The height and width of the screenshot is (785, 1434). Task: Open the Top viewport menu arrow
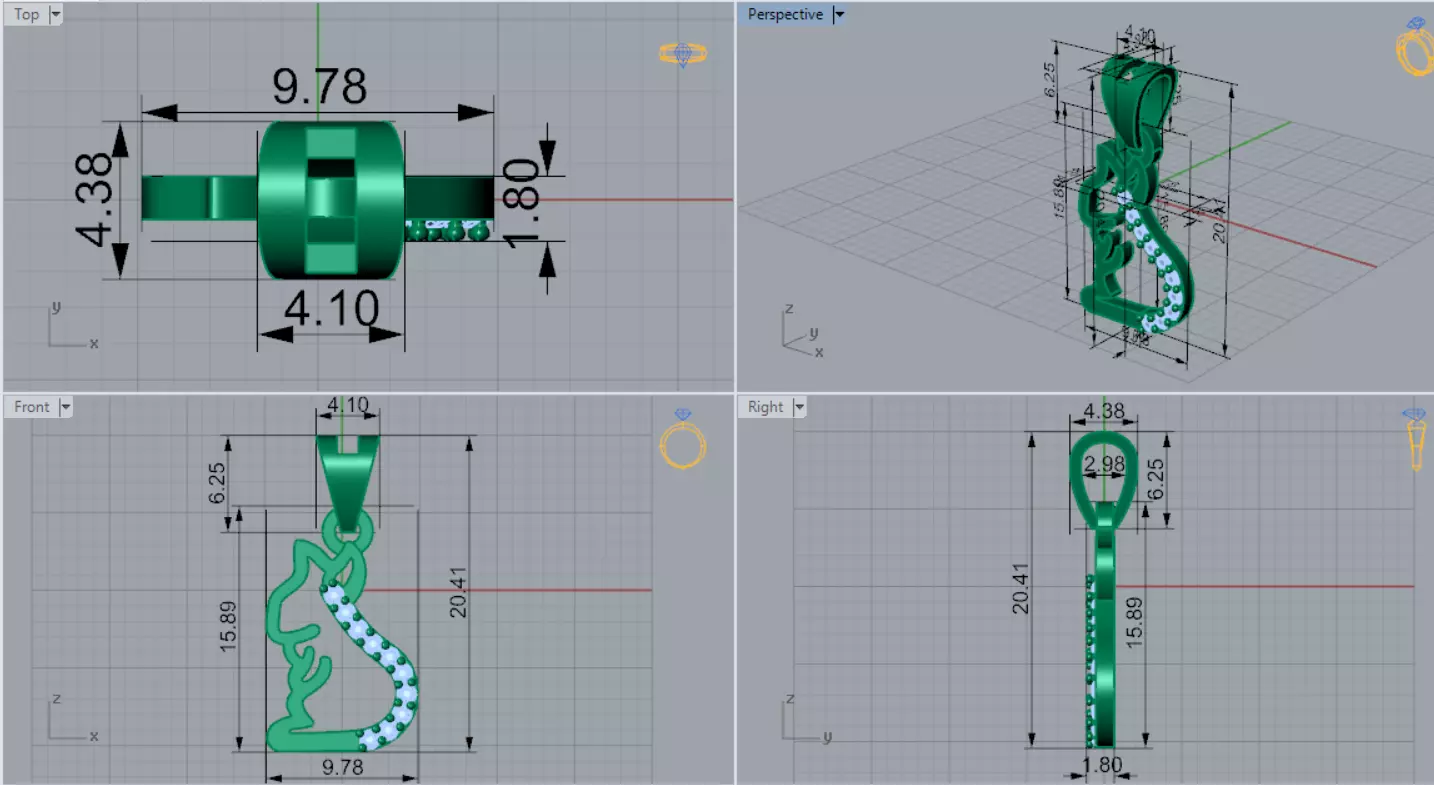pos(54,15)
